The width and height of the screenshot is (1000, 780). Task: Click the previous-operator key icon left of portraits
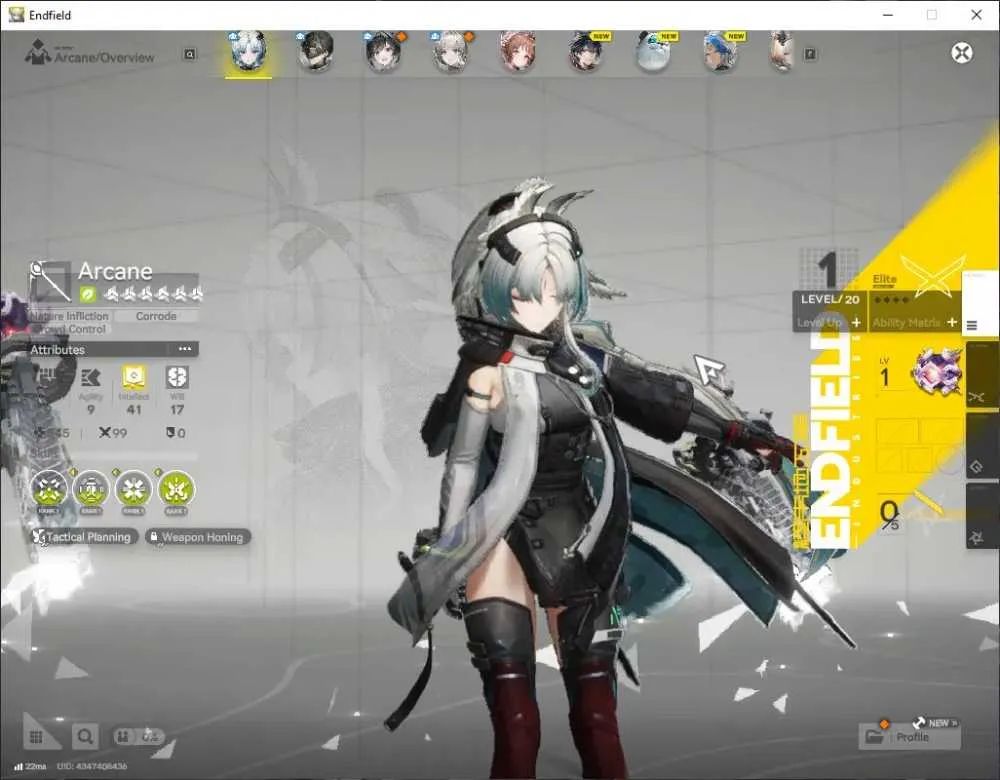pyautogui.click(x=189, y=54)
